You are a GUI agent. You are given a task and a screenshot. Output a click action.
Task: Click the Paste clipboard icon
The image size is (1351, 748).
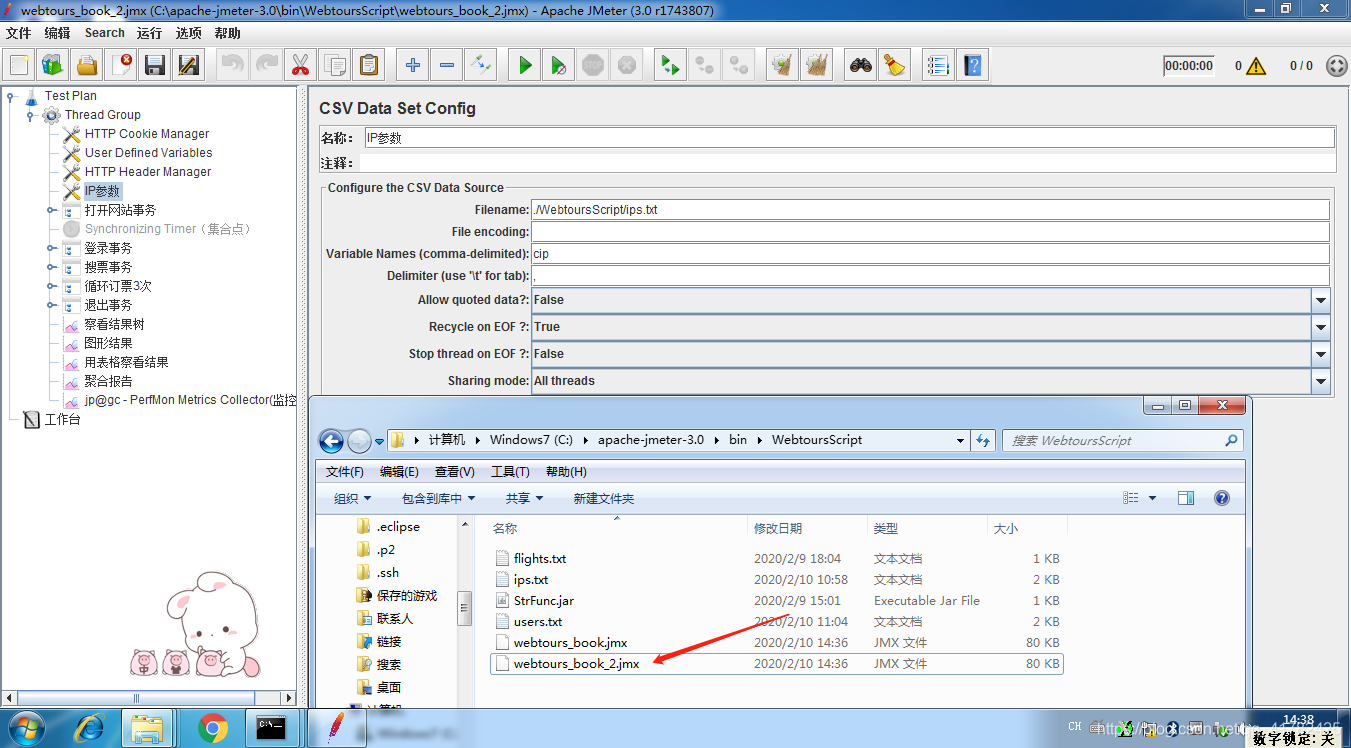pos(369,66)
